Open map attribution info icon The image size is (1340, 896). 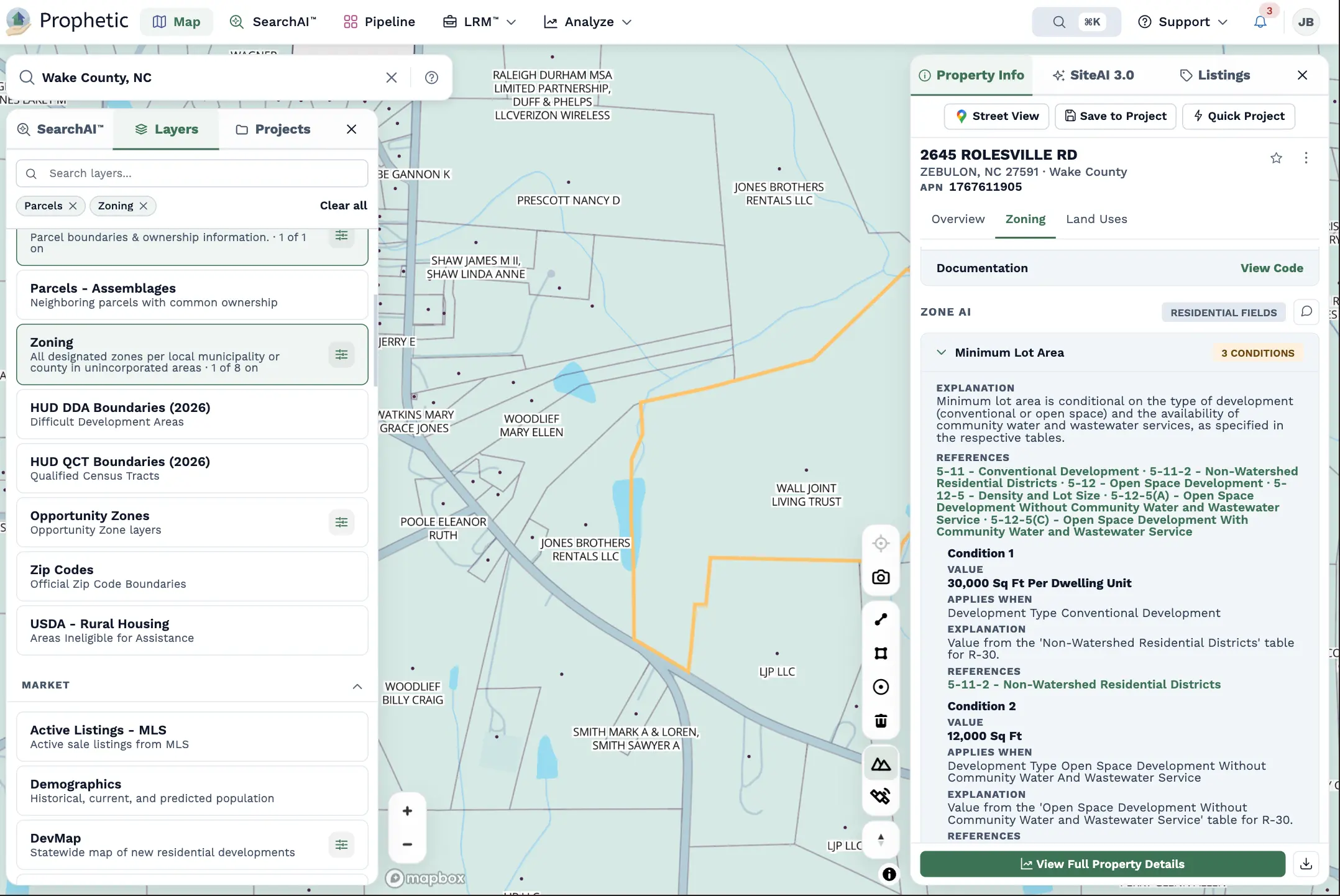(x=889, y=874)
